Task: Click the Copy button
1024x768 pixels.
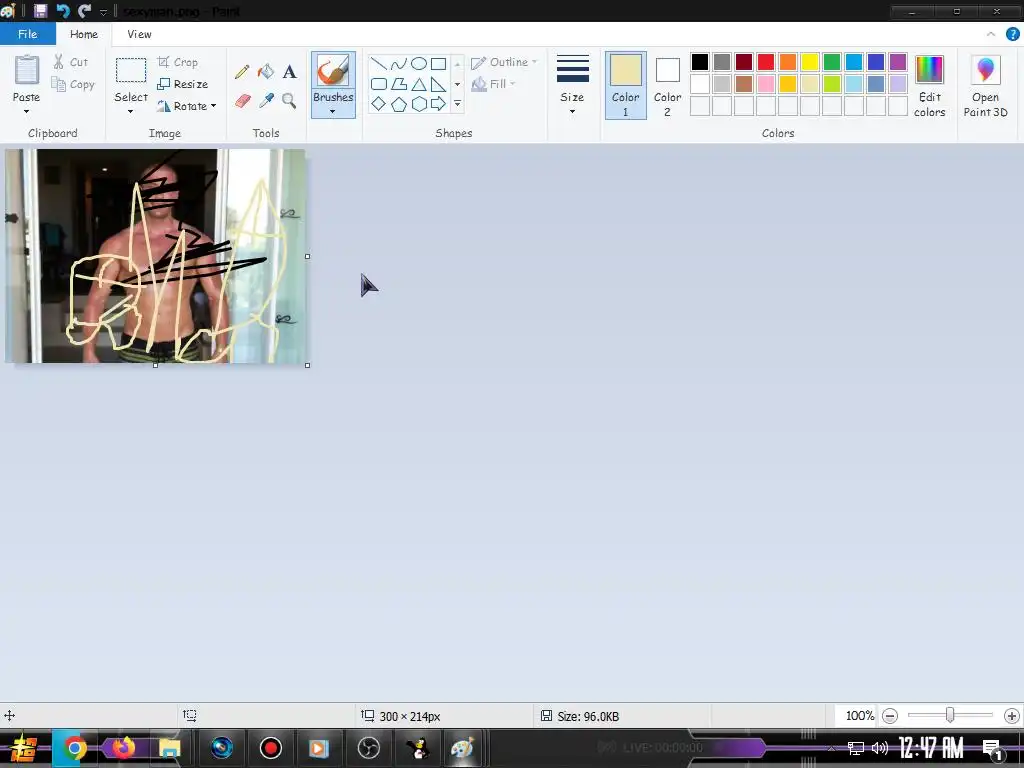Action: [73, 84]
